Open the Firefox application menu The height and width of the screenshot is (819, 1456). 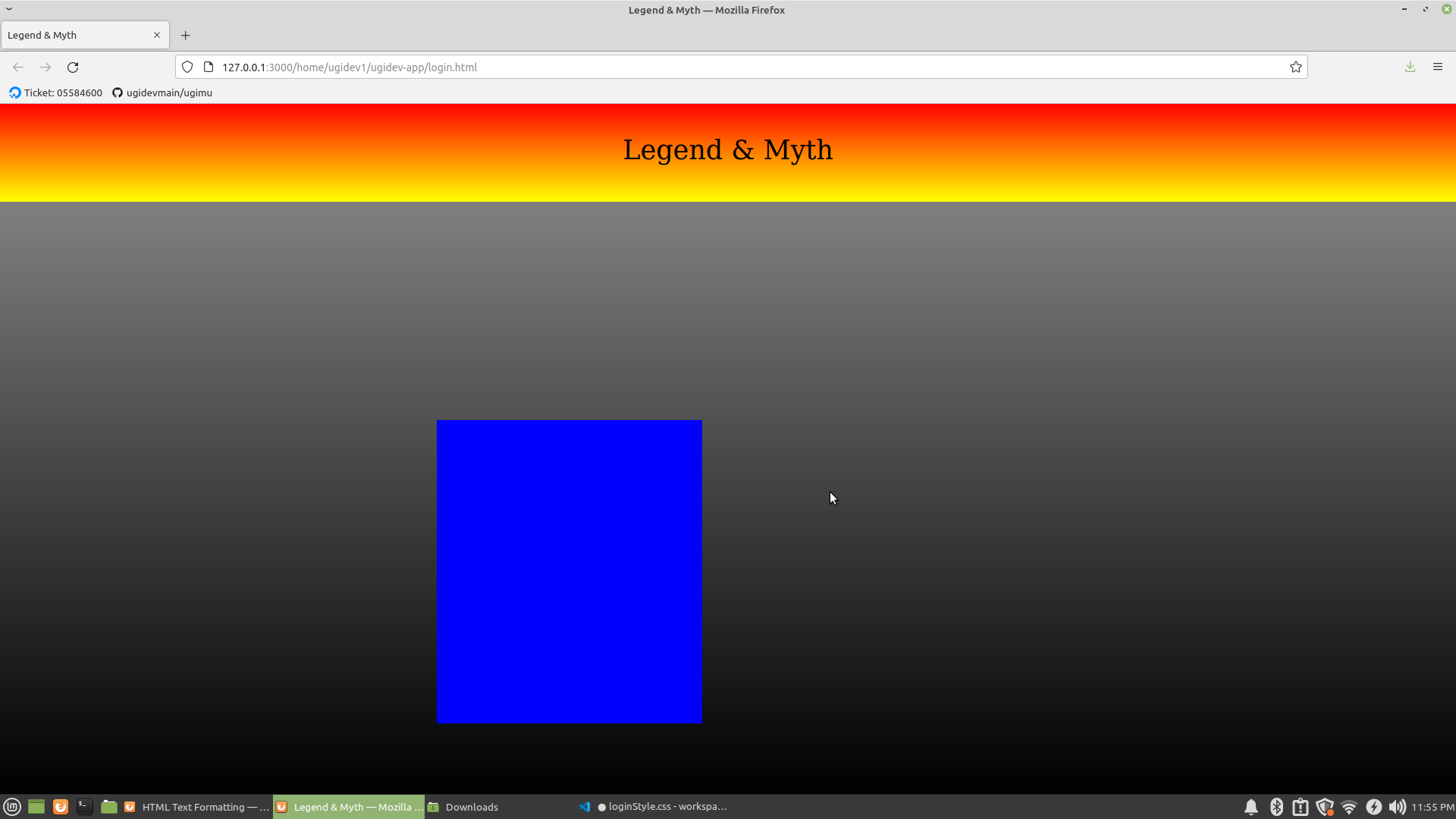1437,67
